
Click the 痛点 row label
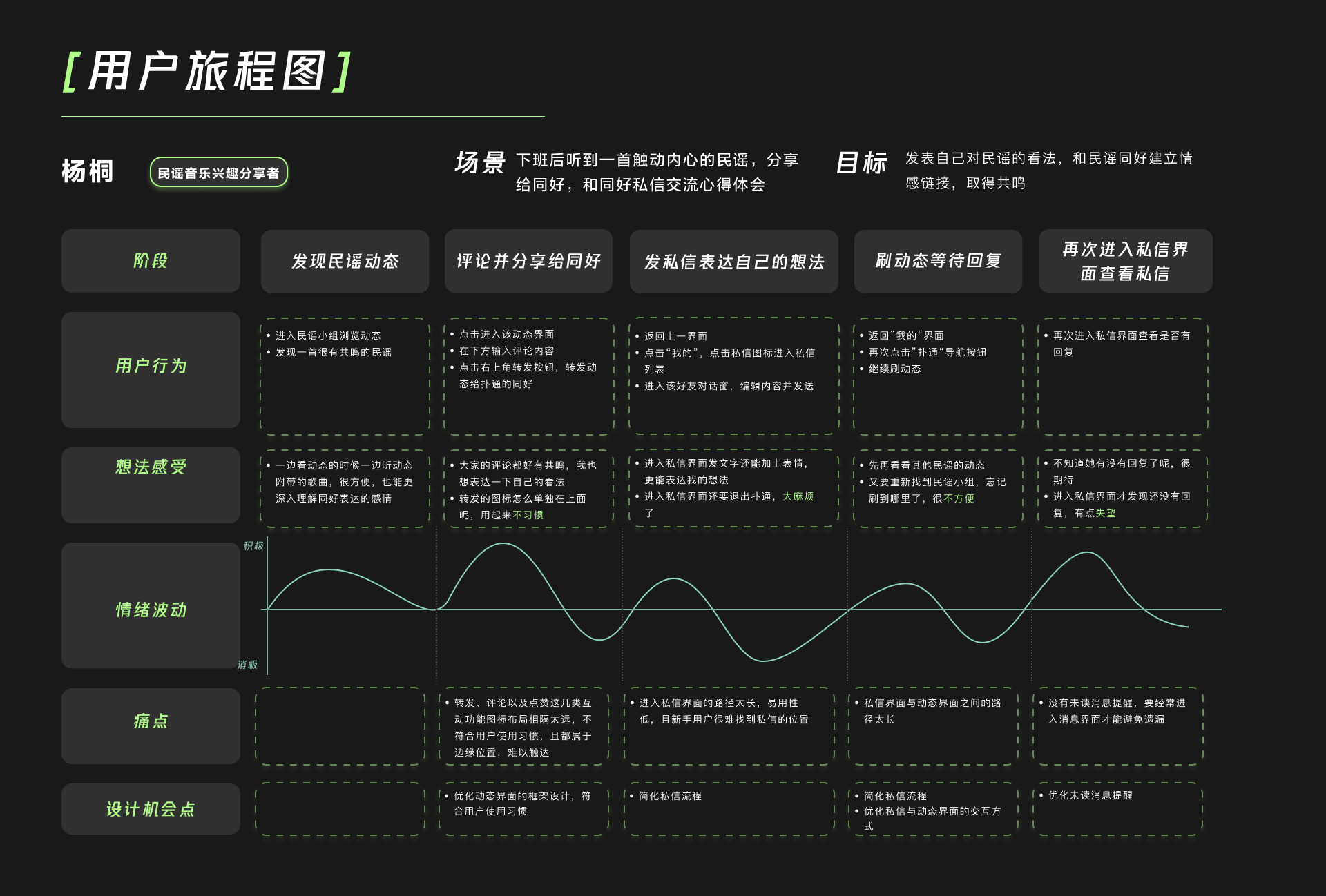point(151,721)
